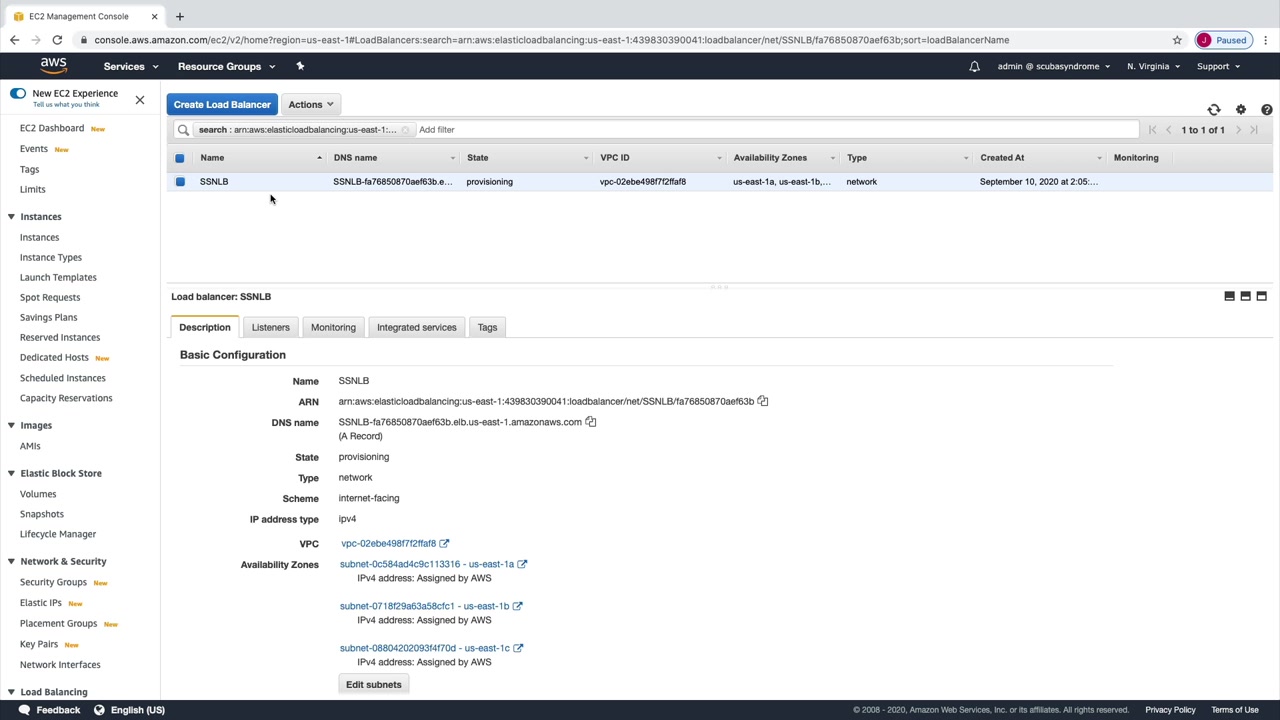Image resolution: width=1280 pixels, height=720 pixels.
Task: Open the AWS home logo
Action: pyautogui.click(x=54, y=66)
